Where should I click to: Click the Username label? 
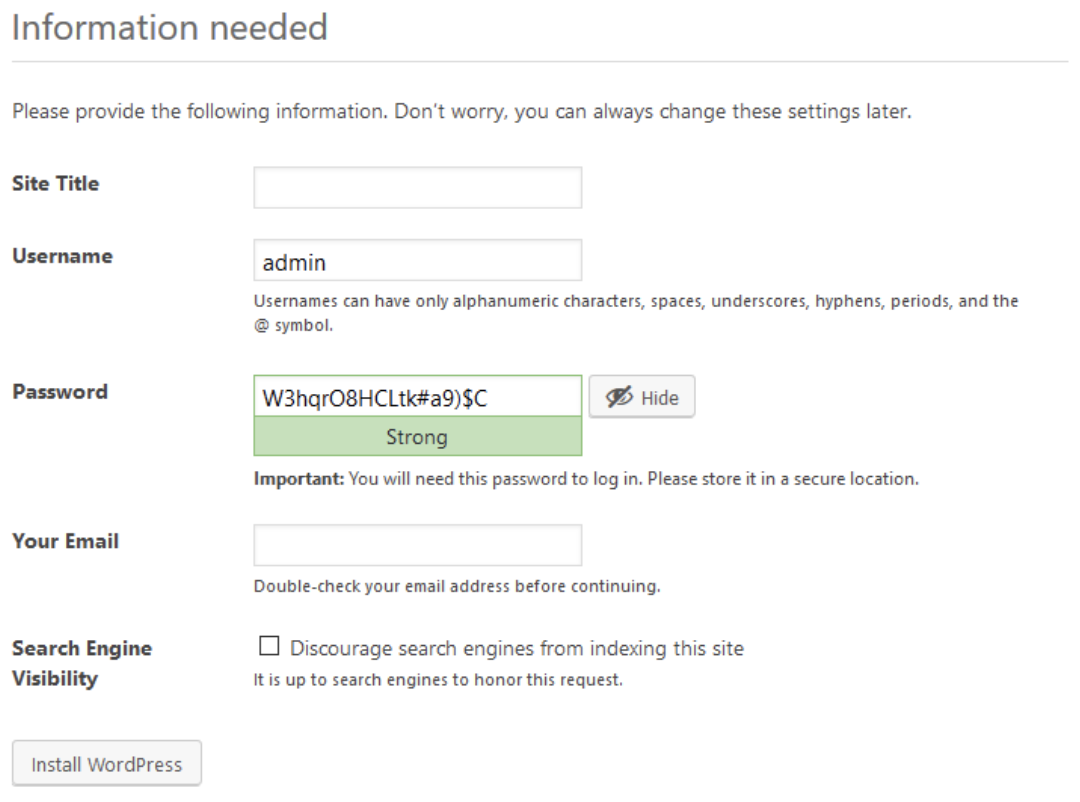tap(62, 256)
